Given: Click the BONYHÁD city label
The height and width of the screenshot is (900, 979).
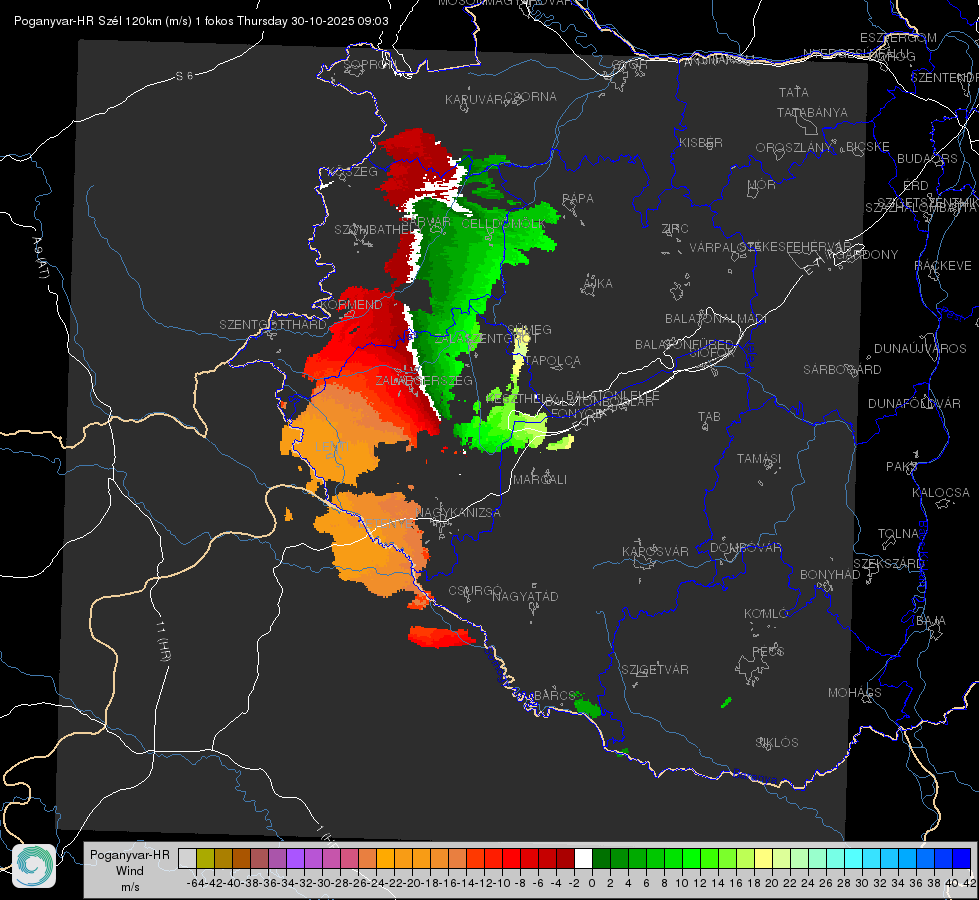Looking at the screenshot, I should [x=830, y=575].
